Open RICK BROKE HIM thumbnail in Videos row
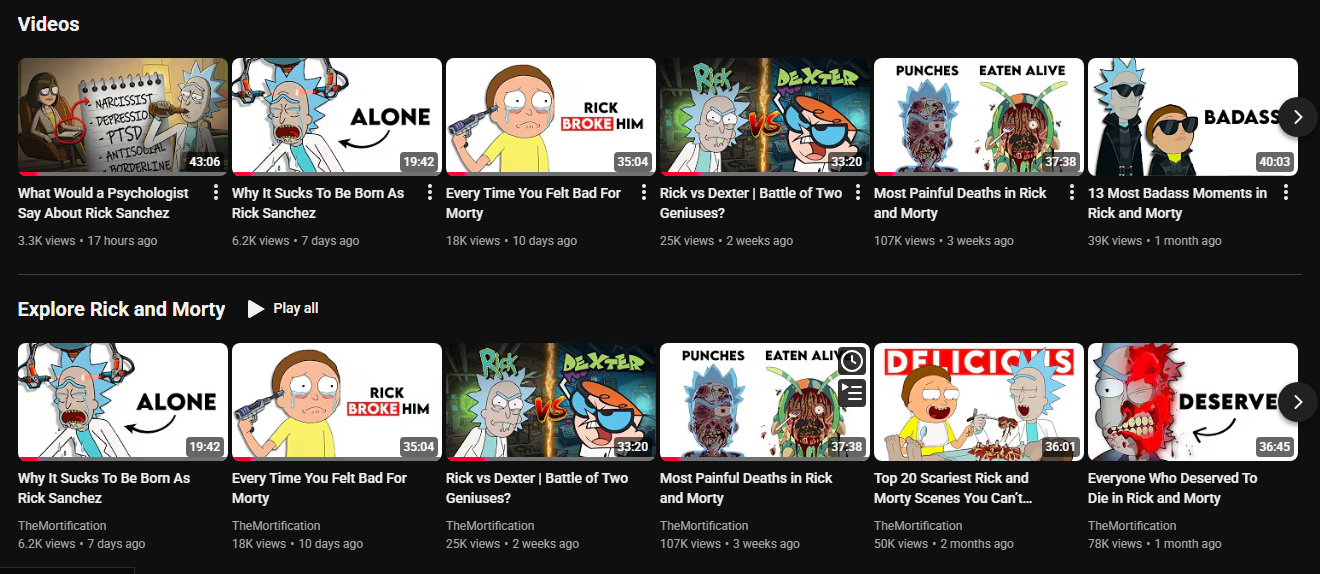 (x=551, y=117)
